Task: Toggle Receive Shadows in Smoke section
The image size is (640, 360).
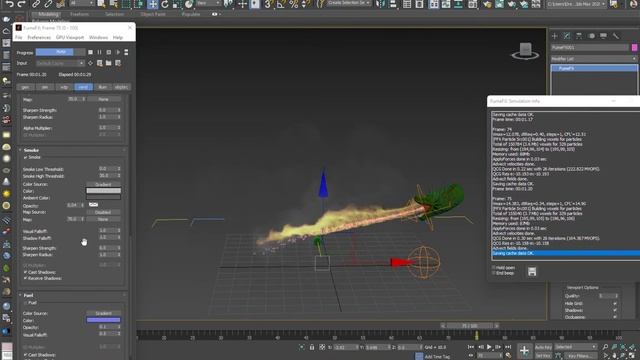Action: coord(25,278)
